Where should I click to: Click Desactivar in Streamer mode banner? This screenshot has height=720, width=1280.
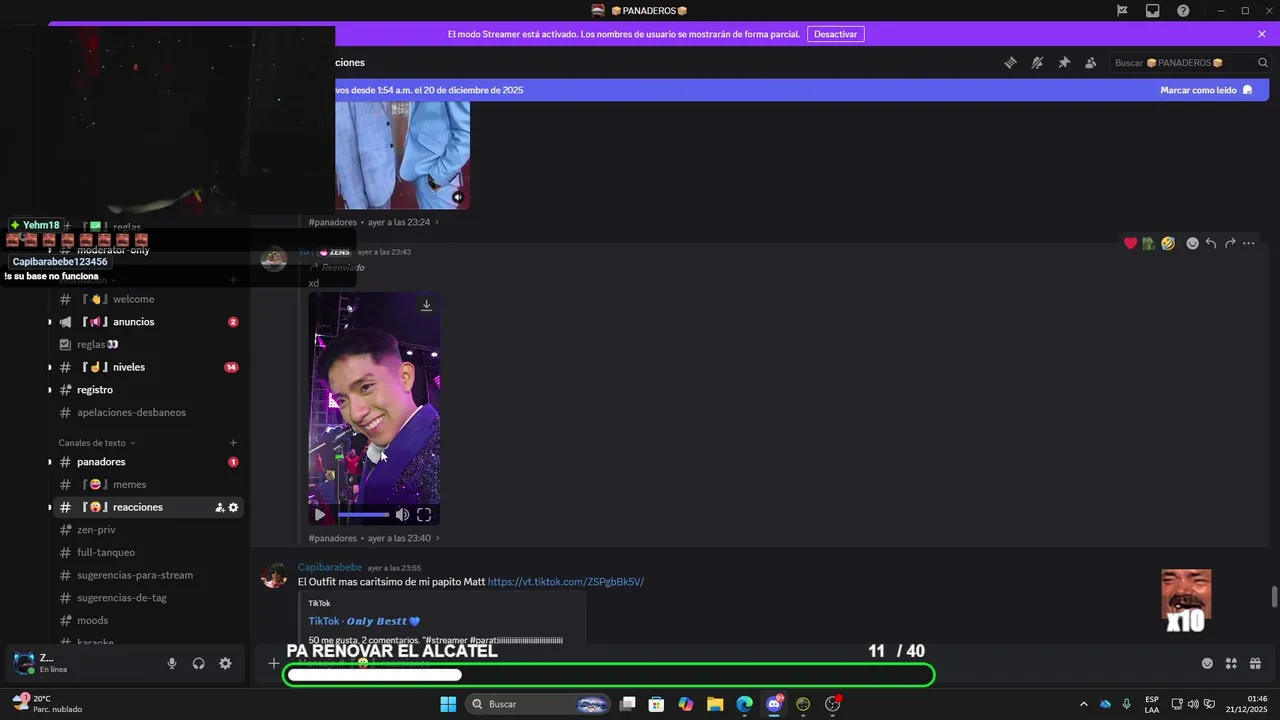click(x=835, y=34)
